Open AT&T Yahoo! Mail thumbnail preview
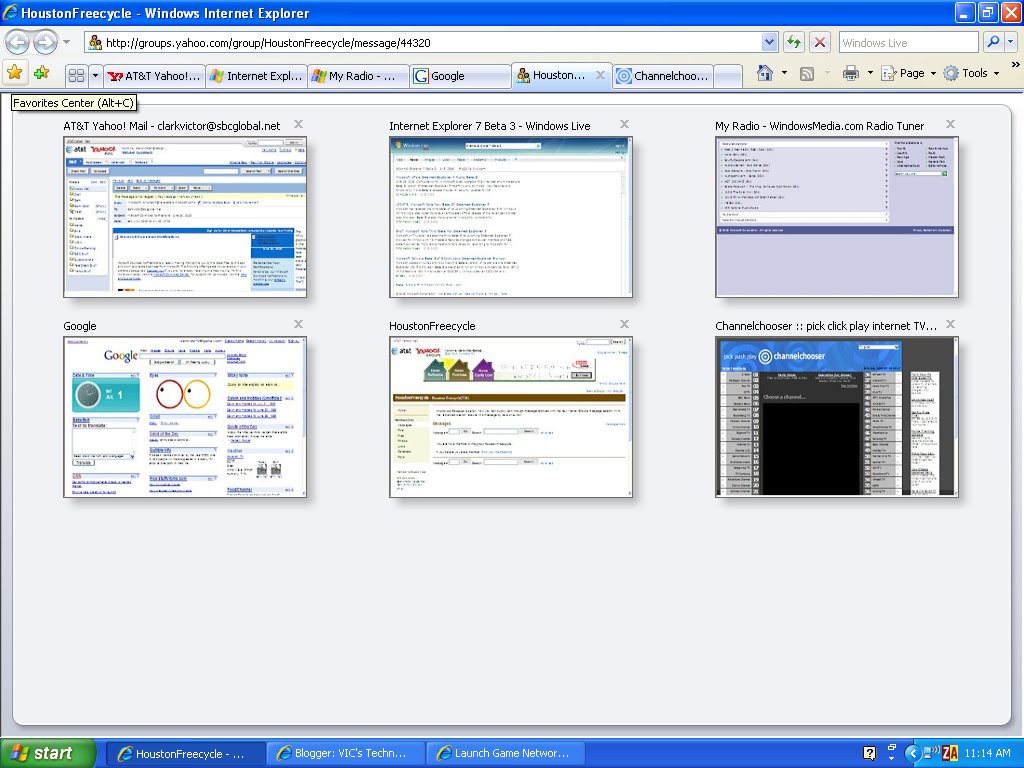The height and width of the screenshot is (768, 1024). point(185,217)
